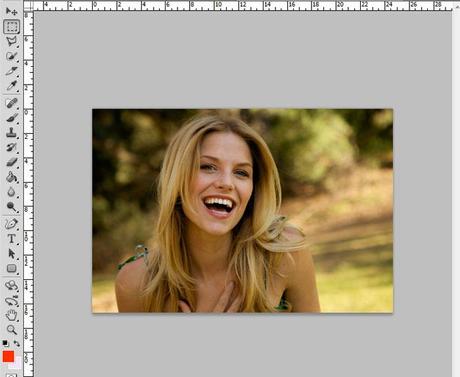Select the Blur droplet tool
This screenshot has height=377, width=460.
(x=11, y=192)
